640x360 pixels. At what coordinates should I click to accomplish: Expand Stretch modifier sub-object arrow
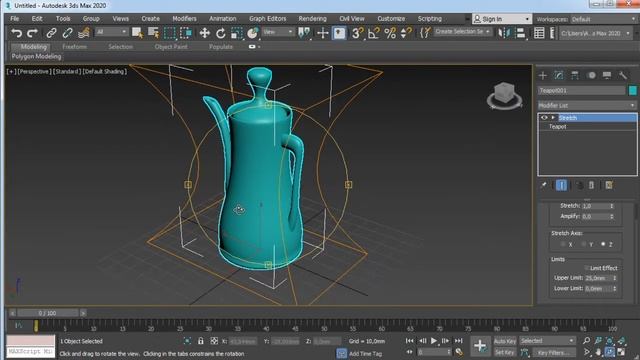click(553, 118)
